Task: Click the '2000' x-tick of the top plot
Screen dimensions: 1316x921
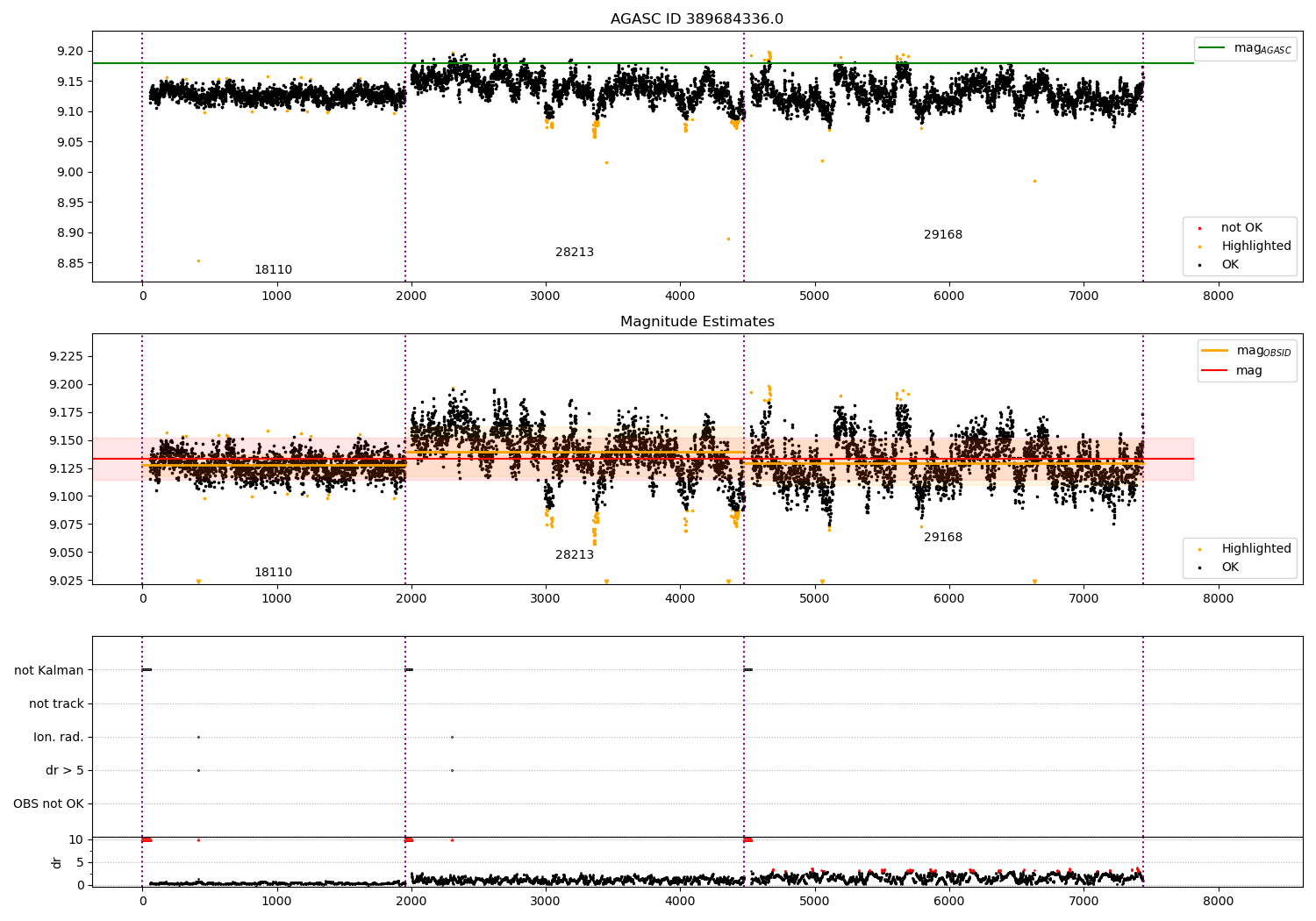Action: [411, 296]
